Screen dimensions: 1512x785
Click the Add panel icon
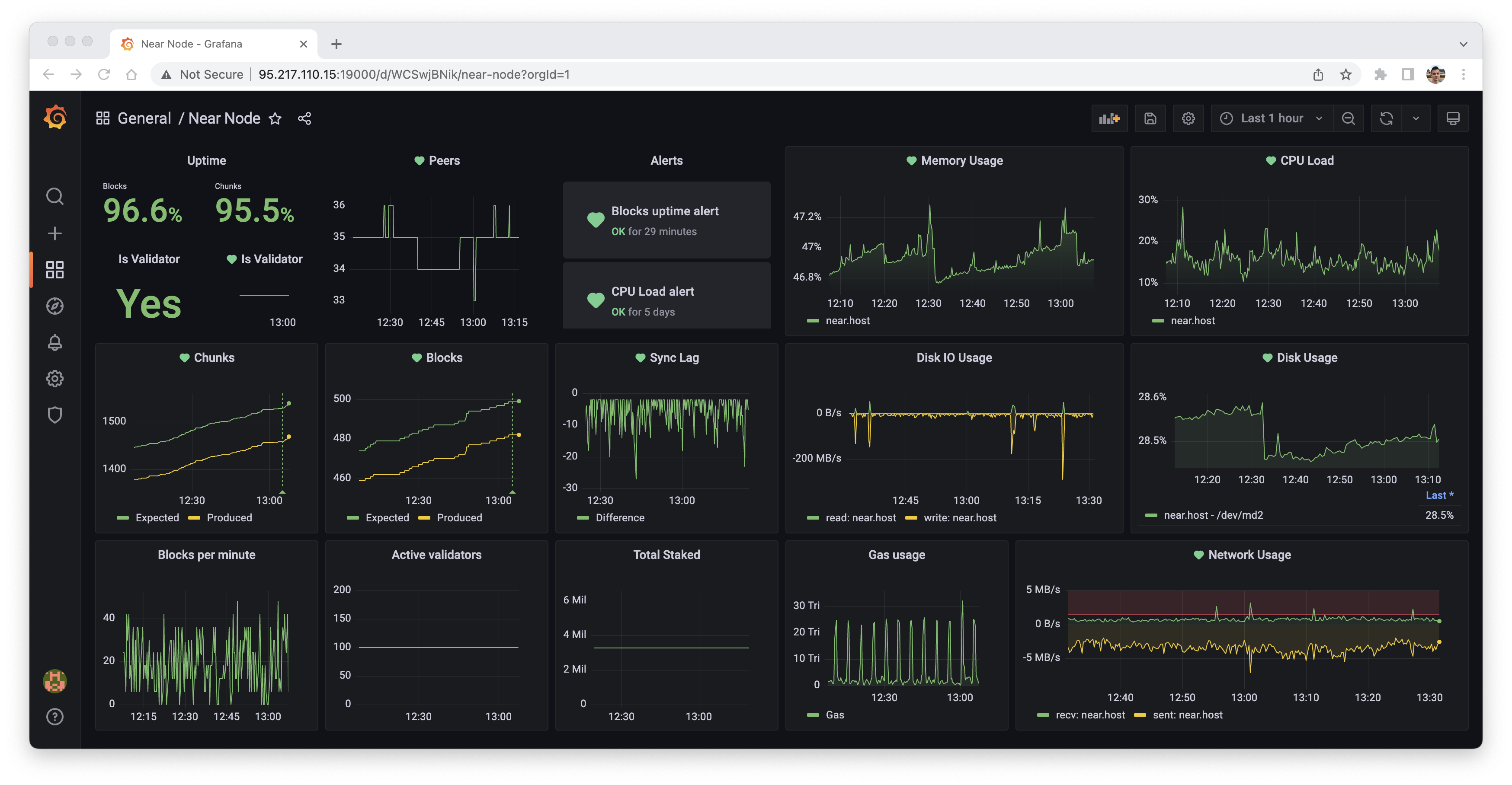tap(1109, 118)
